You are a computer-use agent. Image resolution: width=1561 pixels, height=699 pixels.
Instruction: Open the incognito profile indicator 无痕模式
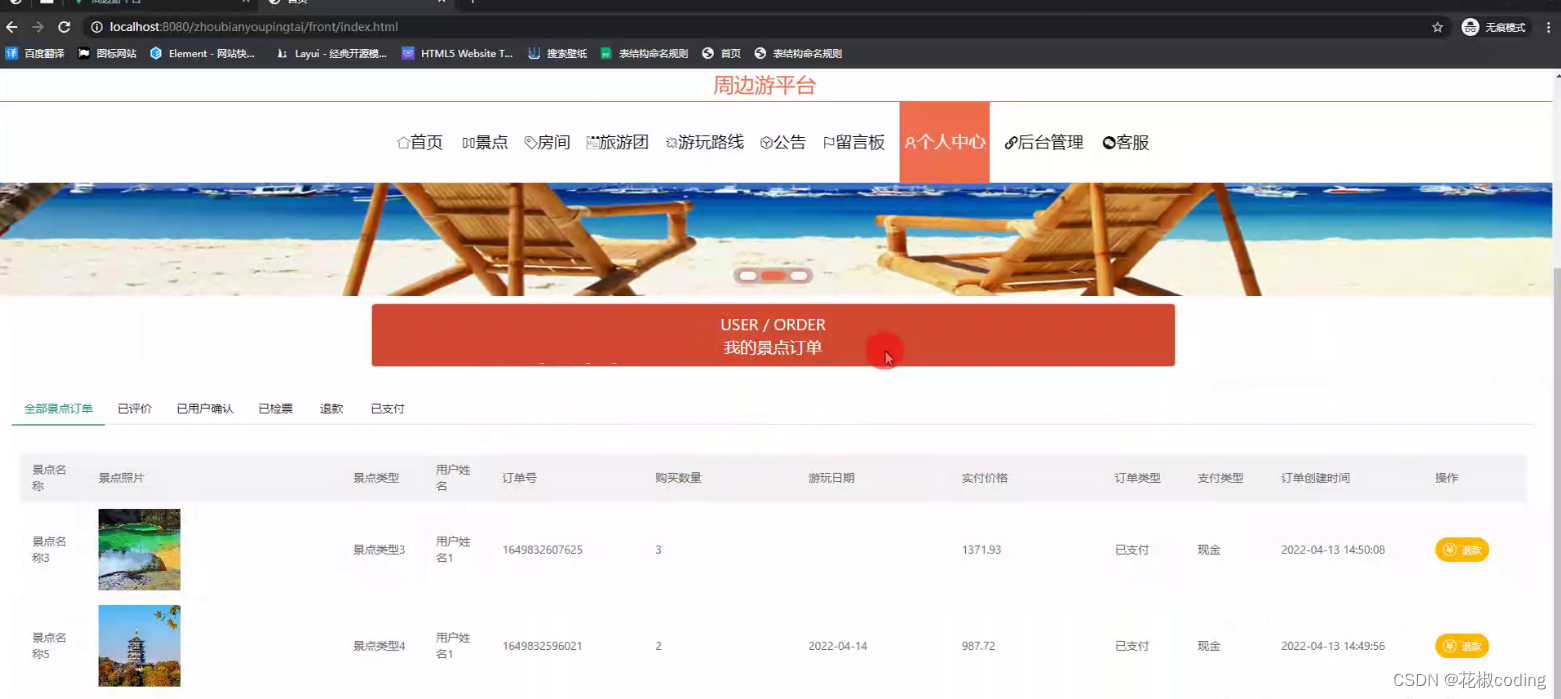click(x=1496, y=27)
